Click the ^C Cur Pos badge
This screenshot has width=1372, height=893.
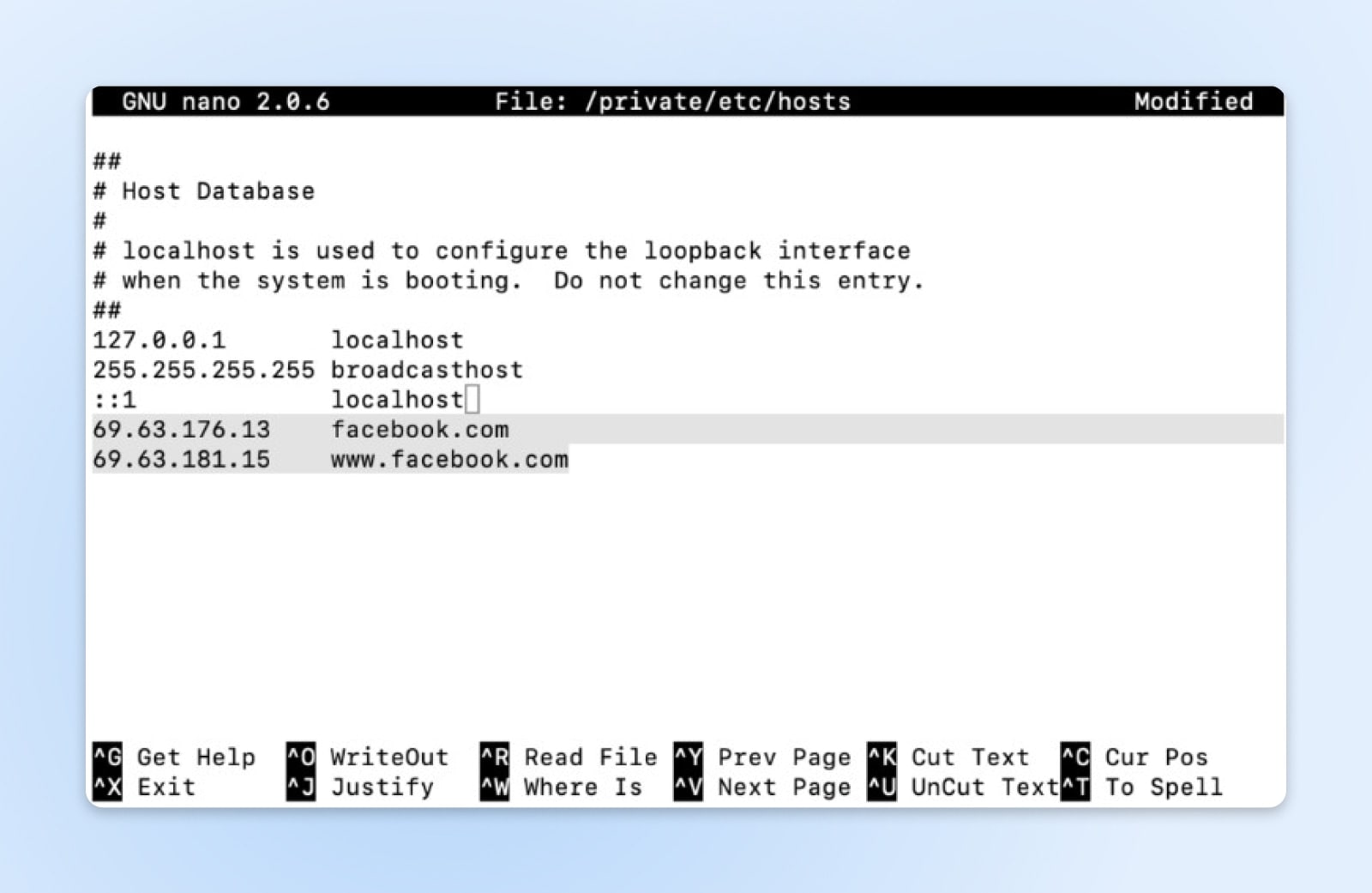(x=1074, y=757)
